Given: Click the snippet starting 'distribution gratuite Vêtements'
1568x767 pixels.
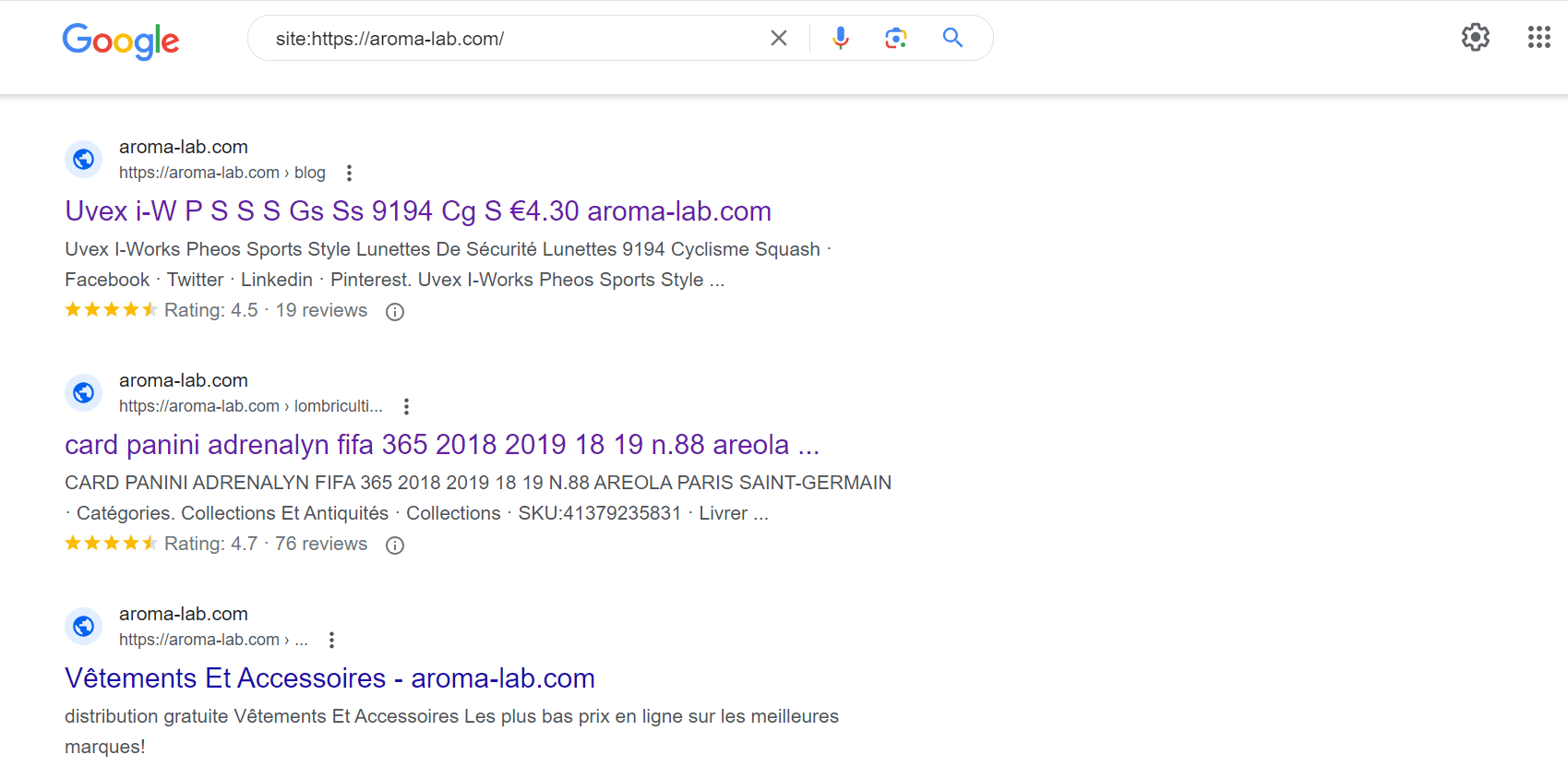Looking at the screenshot, I should [x=451, y=731].
